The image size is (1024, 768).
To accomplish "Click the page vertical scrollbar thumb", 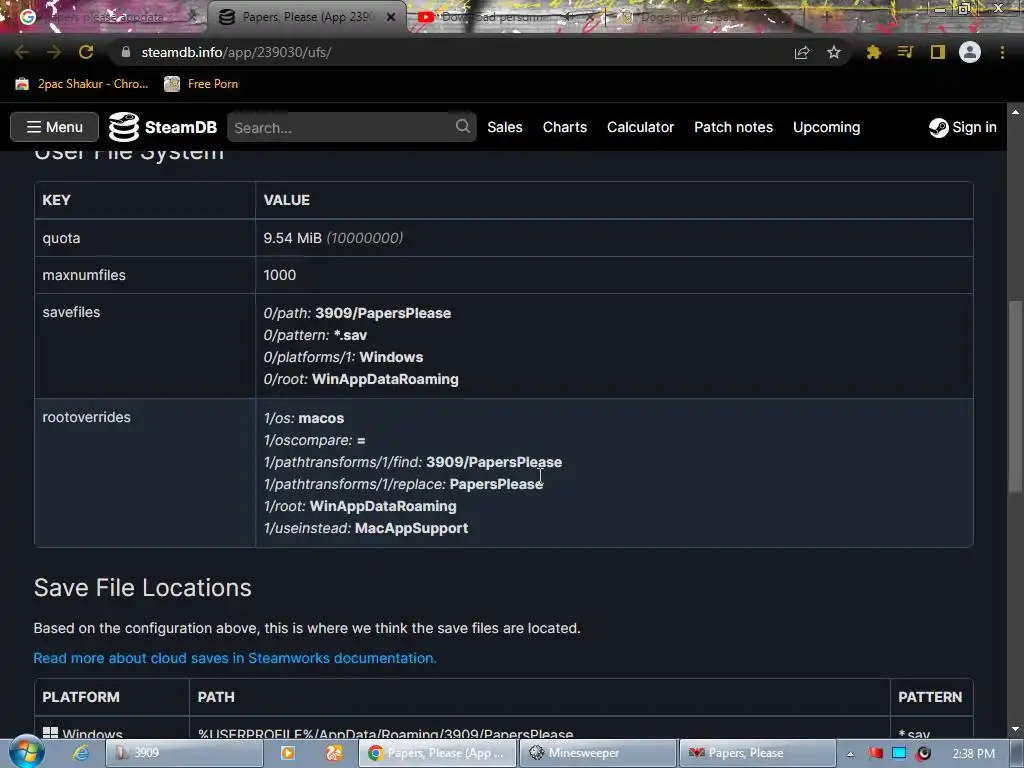I will 1015,396.
